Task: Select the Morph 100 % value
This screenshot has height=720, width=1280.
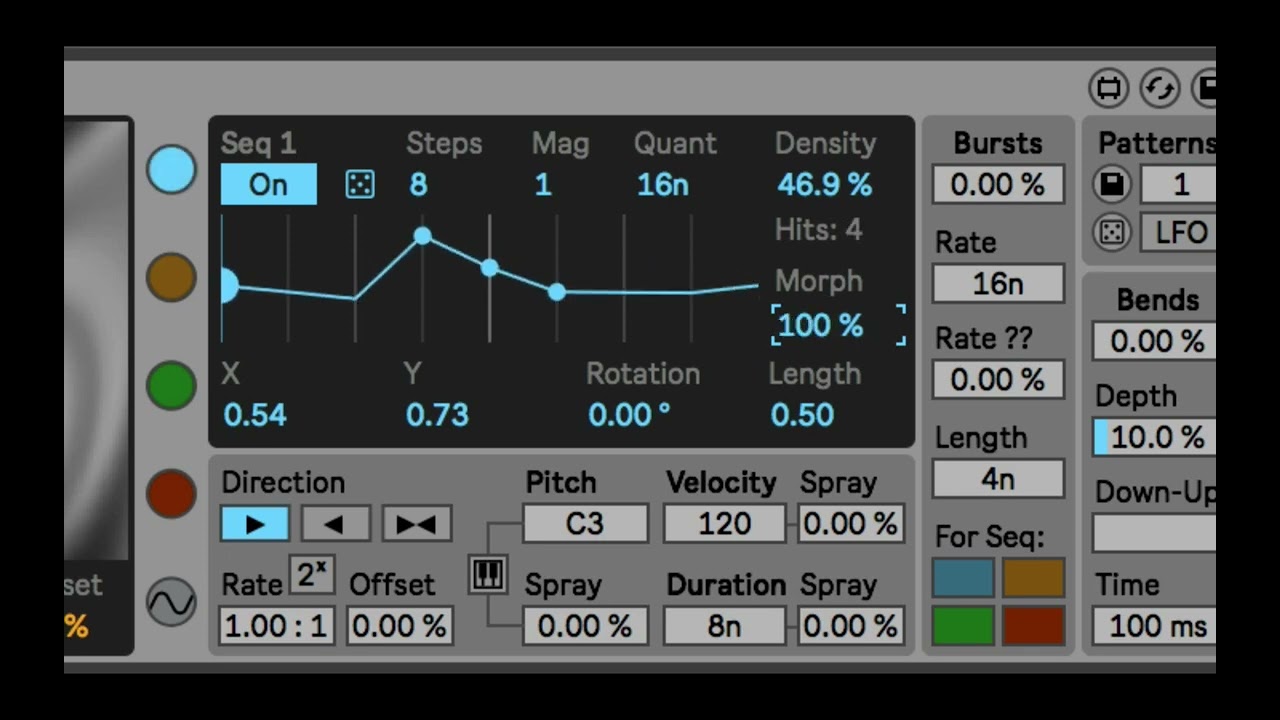Action: 821,325
